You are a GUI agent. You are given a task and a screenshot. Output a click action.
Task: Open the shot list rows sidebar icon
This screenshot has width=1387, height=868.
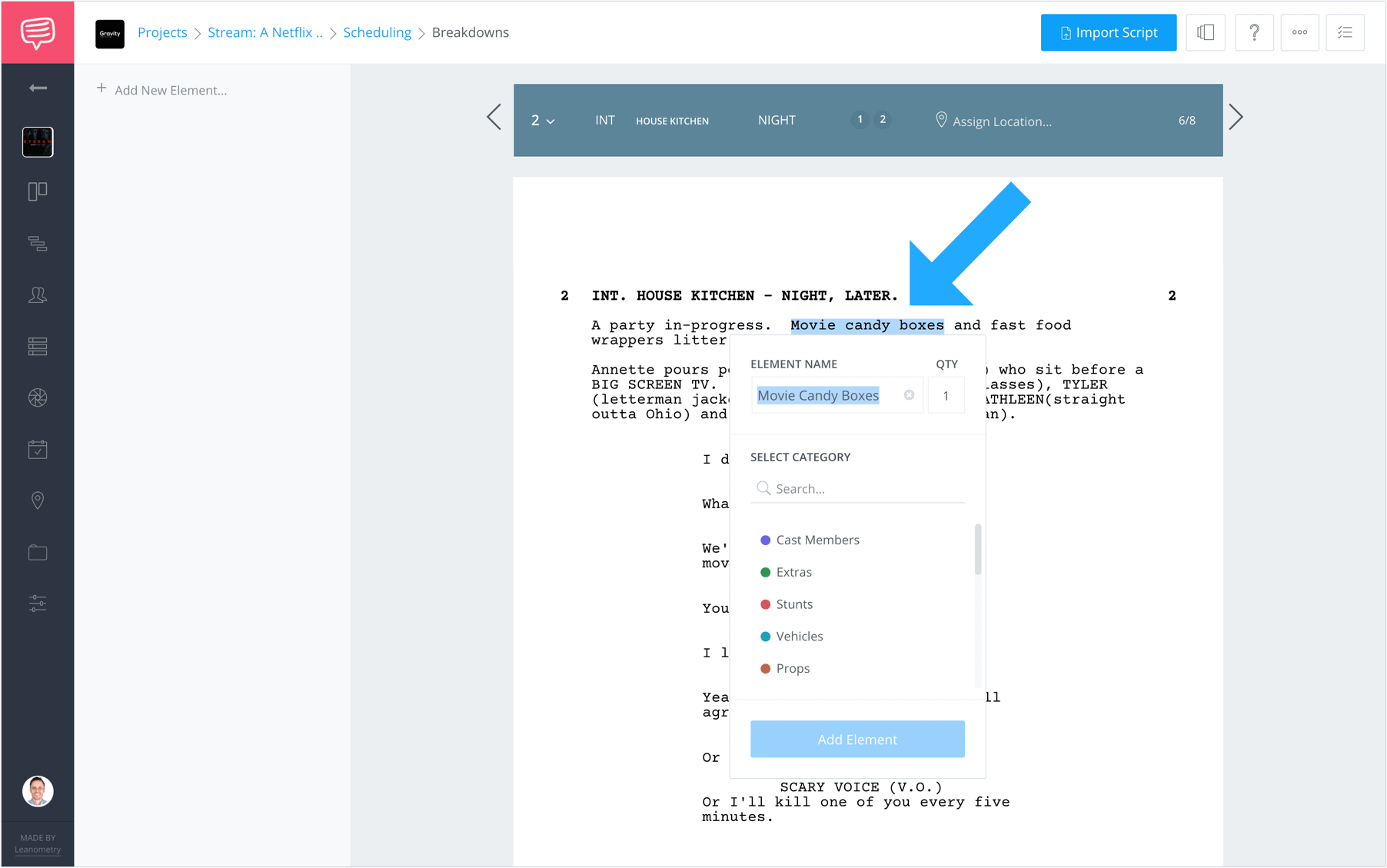click(38, 347)
